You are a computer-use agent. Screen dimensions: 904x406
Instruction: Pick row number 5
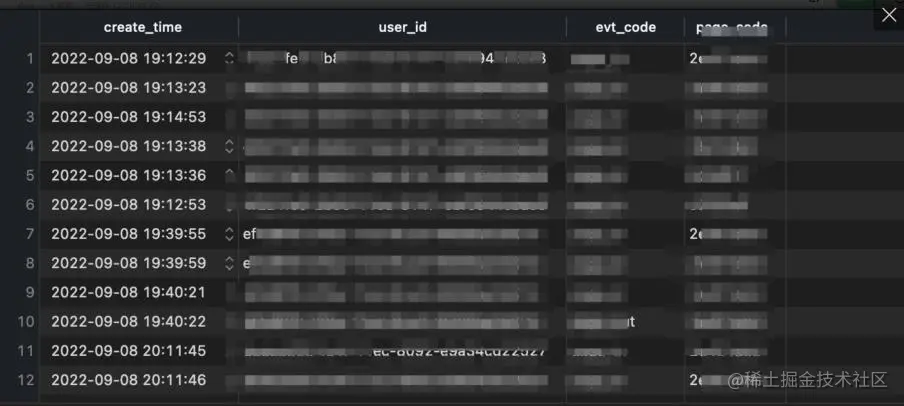(x=30, y=175)
